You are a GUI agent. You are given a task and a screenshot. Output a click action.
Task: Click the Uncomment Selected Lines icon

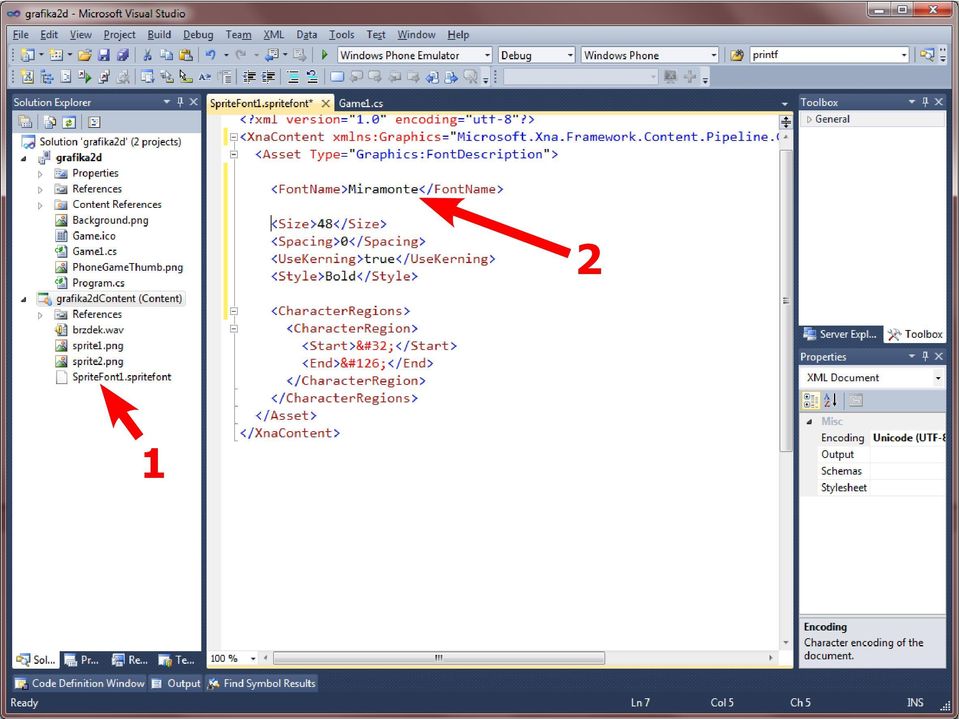[312, 77]
